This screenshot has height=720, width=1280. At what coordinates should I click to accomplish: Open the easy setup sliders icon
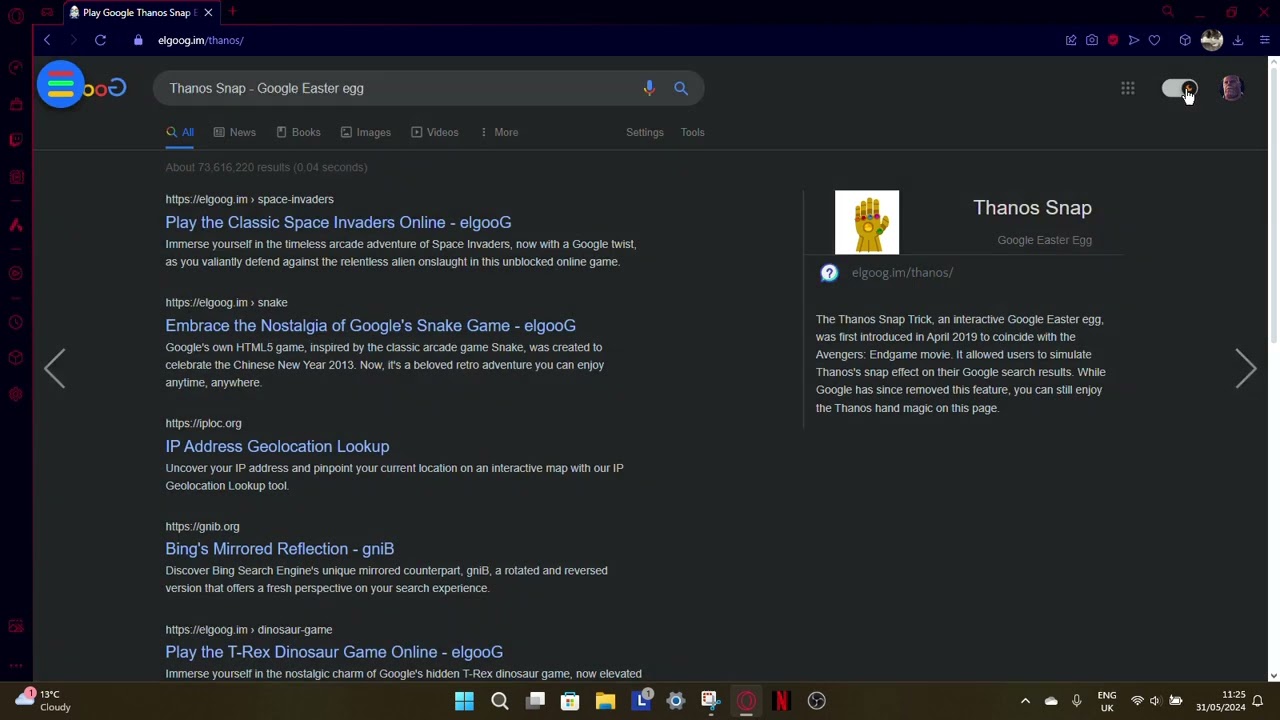pyautogui.click(x=1264, y=40)
